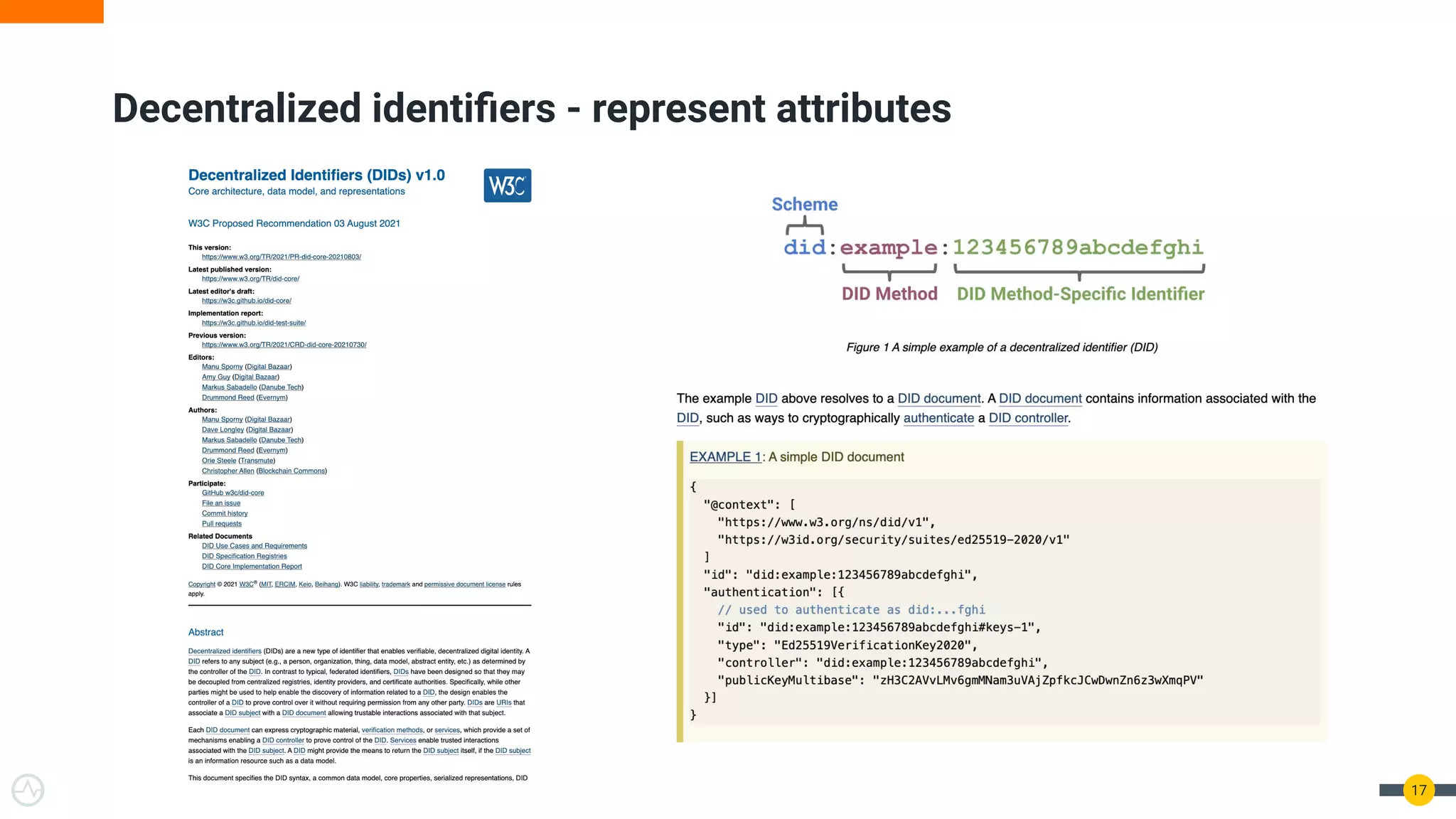Screen dimensions: 1456x819
Task: Click the '#keys-1' id line in code
Action: click(879, 628)
